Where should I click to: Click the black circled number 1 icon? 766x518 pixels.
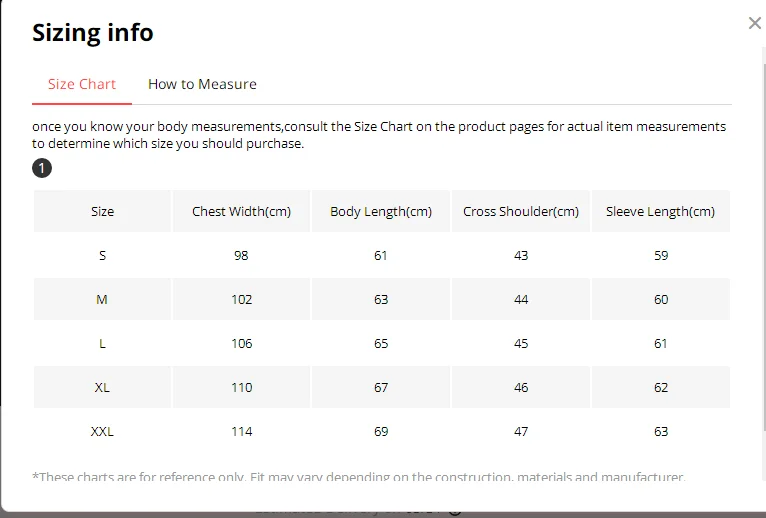(x=42, y=168)
